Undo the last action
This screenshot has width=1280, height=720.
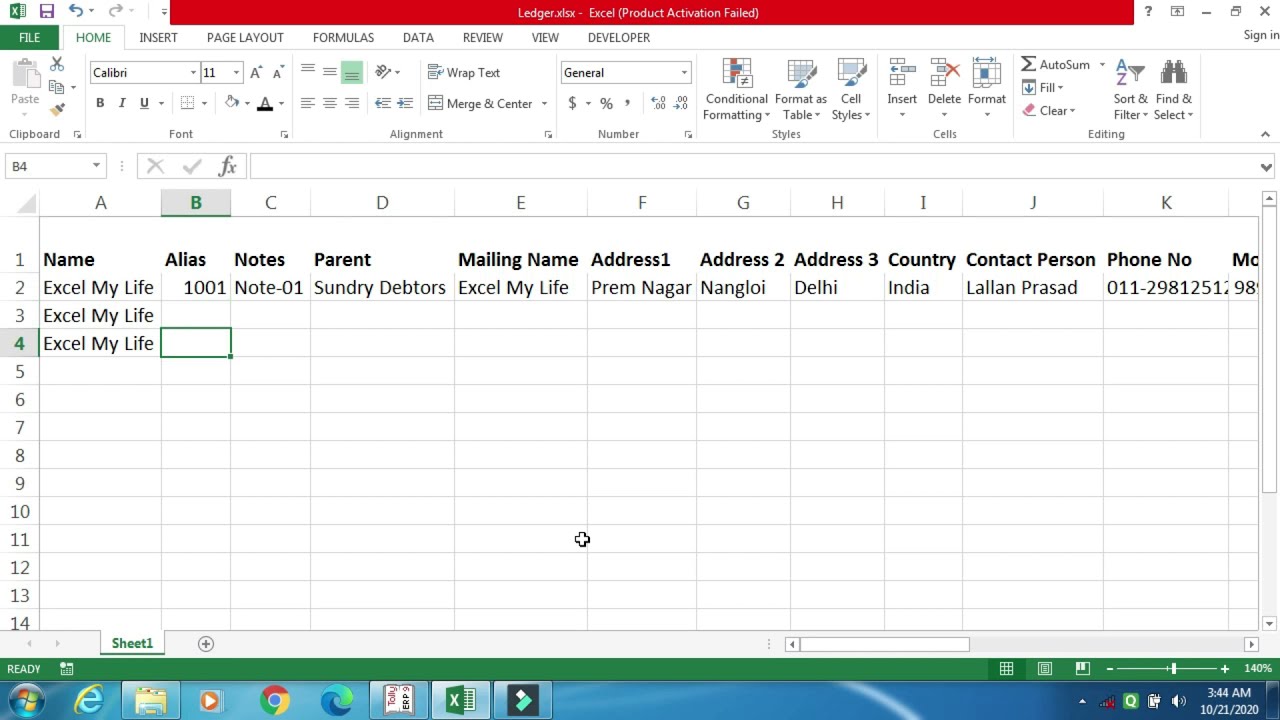[76, 12]
